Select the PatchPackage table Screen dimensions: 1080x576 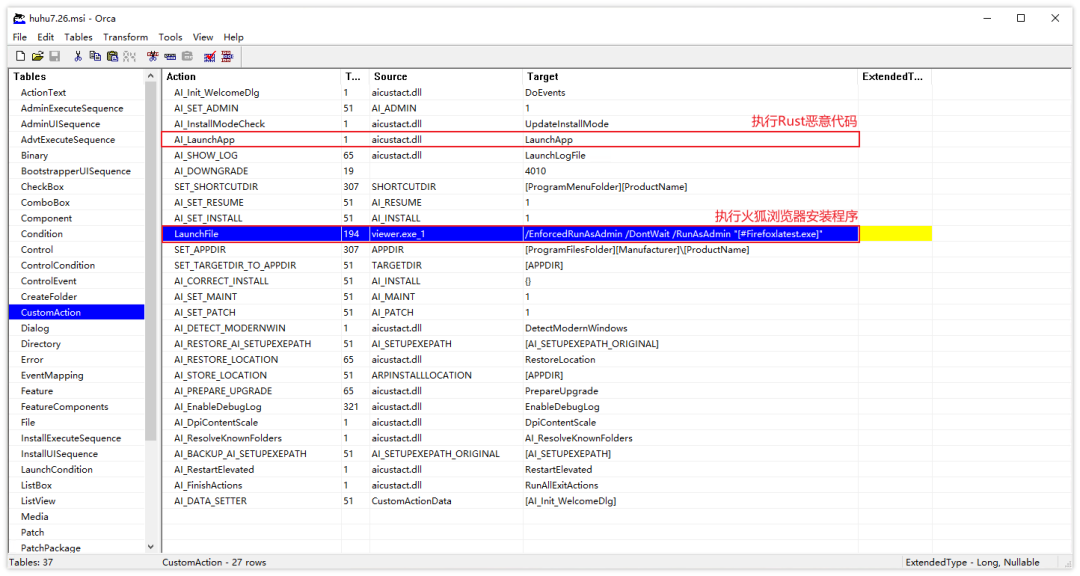[50, 548]
